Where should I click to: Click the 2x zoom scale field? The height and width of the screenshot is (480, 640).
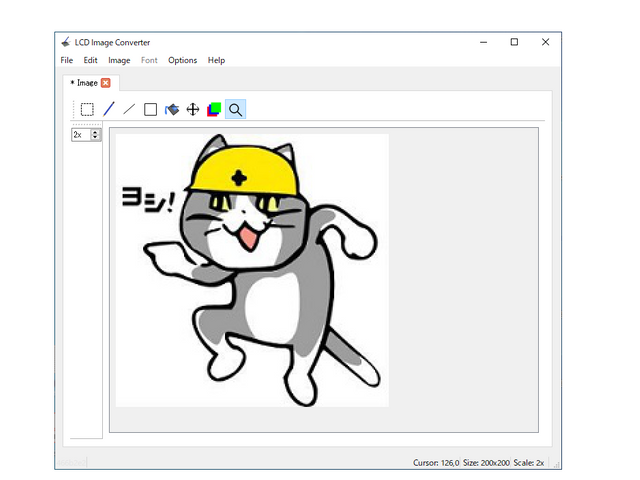tap(81, 135)
